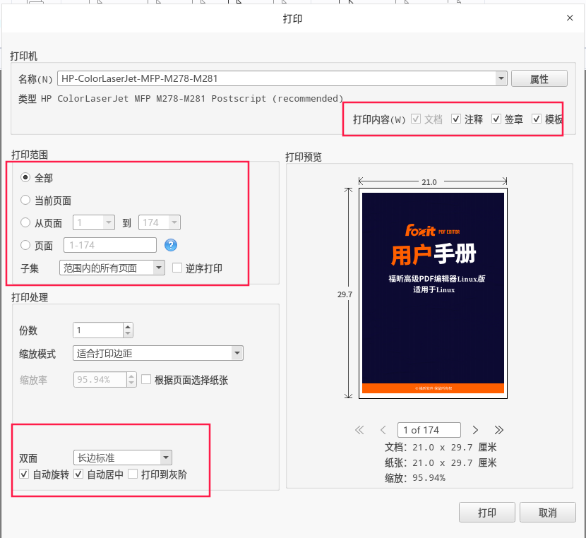Image resolution: width=587 pixels, height=539 pixels.
Task: Go to previous preview page
Action: (x=383, y=430)
